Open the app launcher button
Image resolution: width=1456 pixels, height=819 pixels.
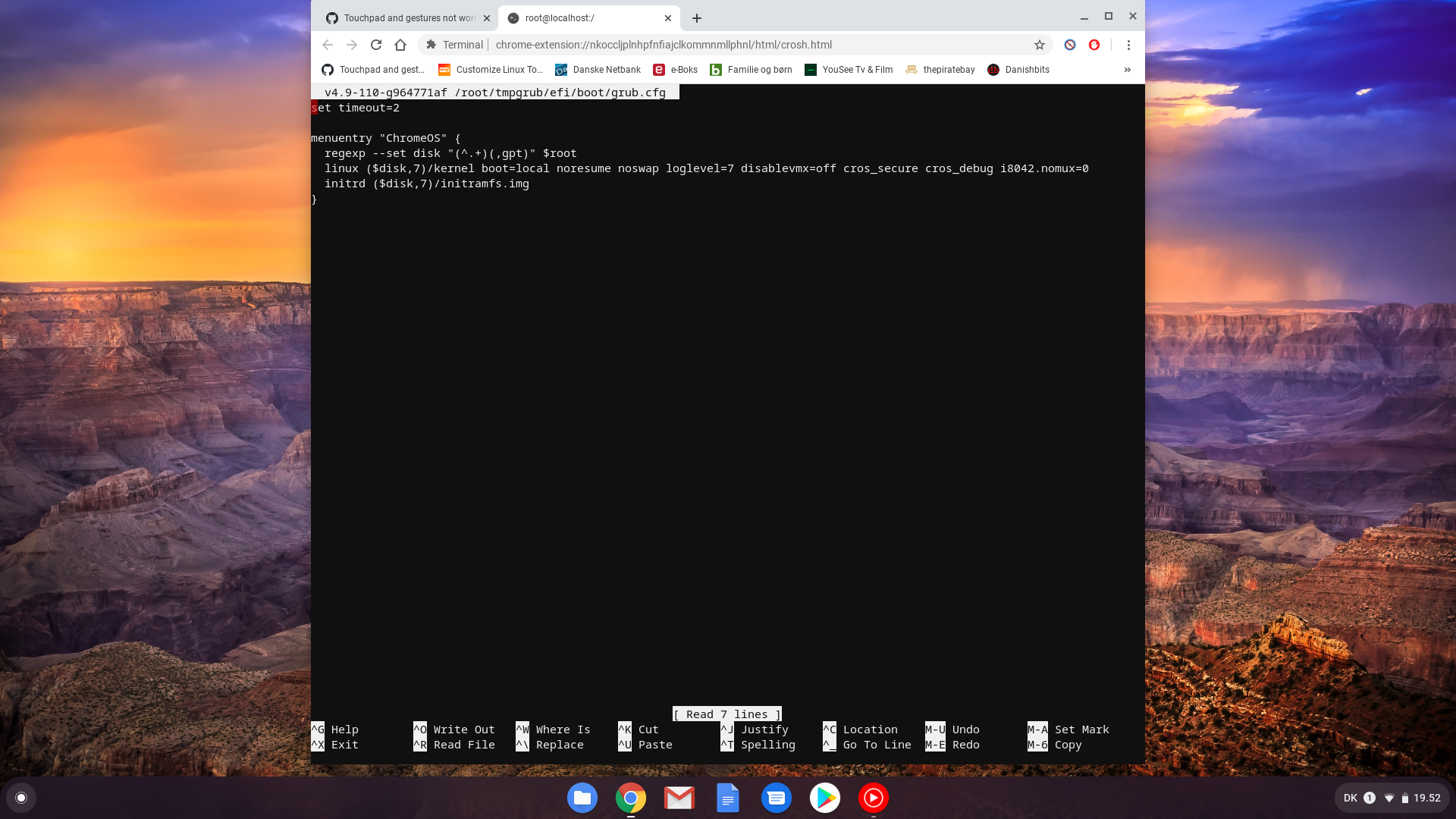coord(20,797)
